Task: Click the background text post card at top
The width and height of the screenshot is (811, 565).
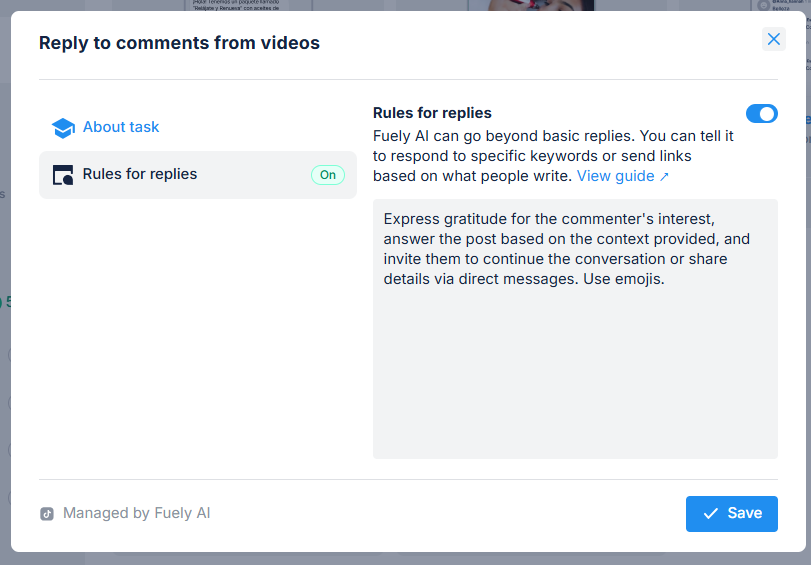Action: click(235, 5)
